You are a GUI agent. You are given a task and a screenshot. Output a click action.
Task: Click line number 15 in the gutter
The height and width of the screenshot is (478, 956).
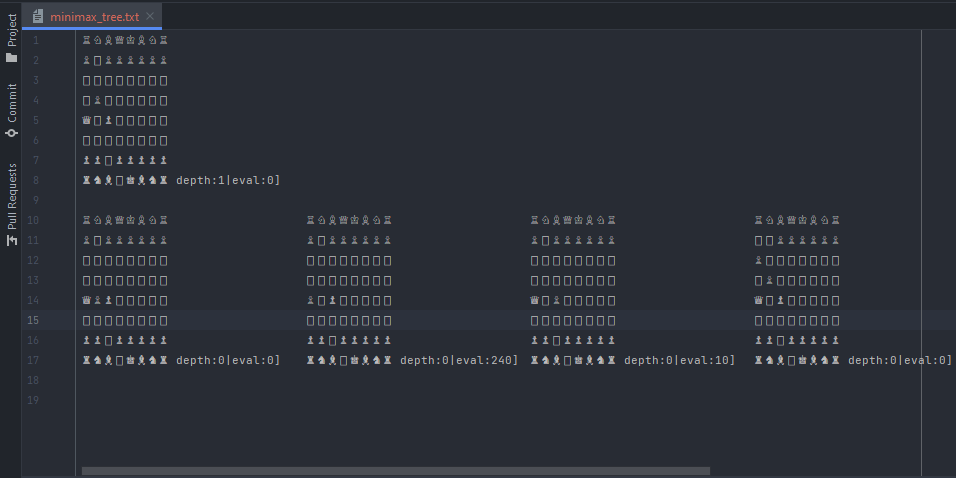pyautogui.click(x=33, y=320)
